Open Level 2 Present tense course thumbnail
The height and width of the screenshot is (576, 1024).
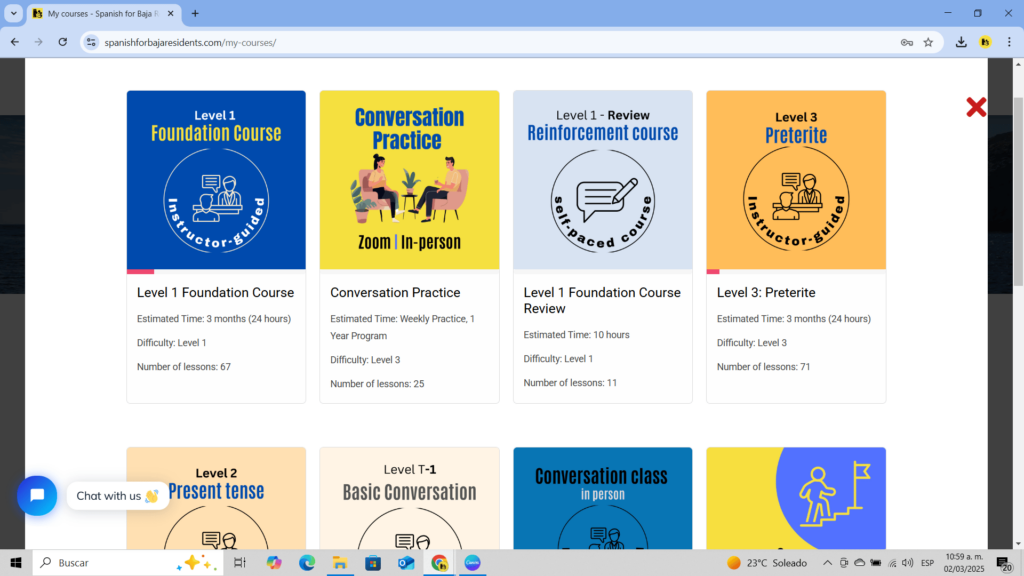click(216, 498)
